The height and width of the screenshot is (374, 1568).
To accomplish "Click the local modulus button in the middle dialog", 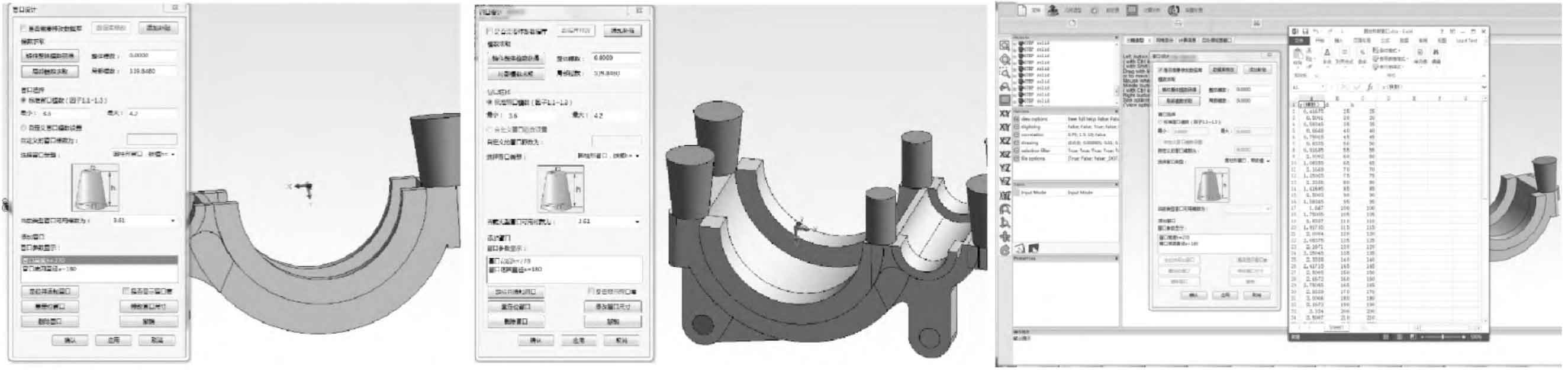I will [x=516, y=73].
